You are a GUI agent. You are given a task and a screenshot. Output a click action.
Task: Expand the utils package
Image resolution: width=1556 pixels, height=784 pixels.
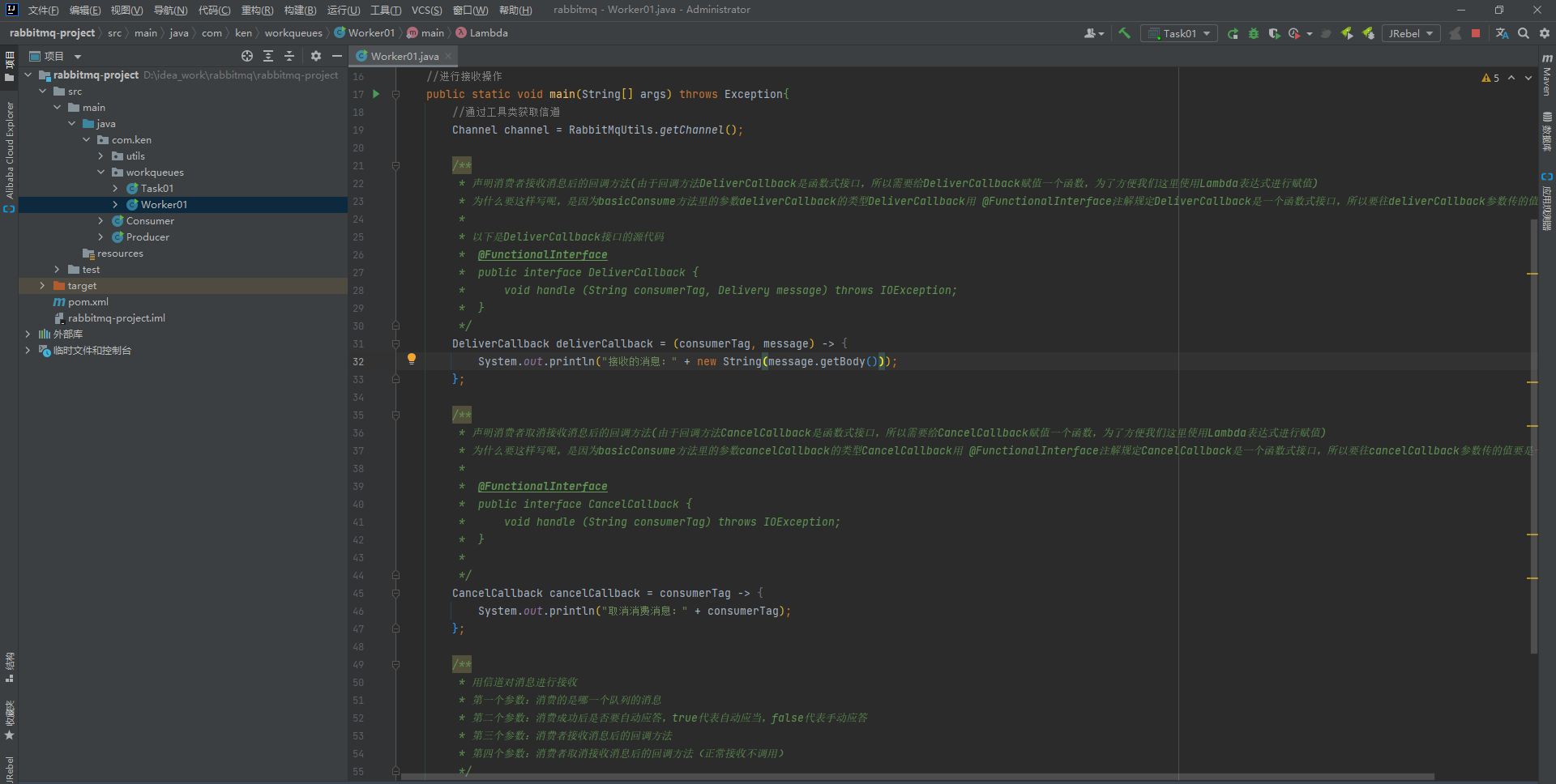[x=100, y=156]
